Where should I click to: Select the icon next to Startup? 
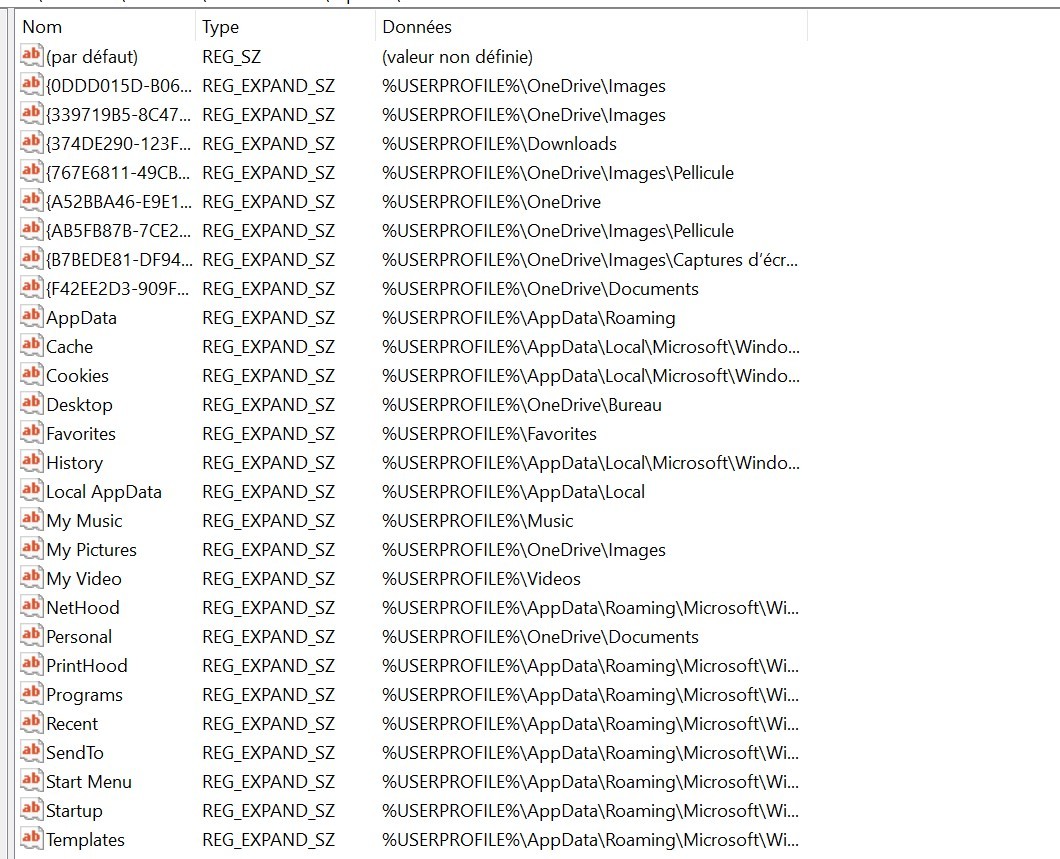tap(32, 810)
